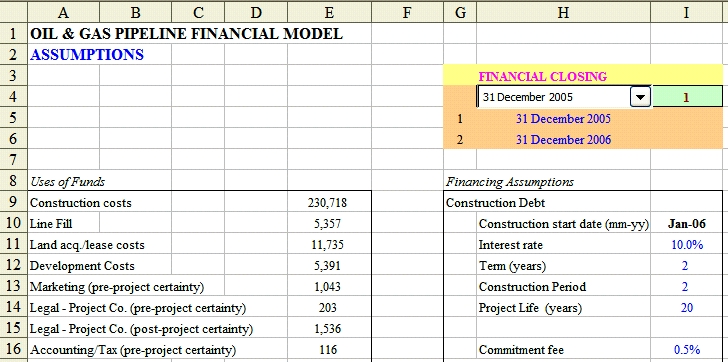The height and width of the screenshot is (362, 728).
Task: Select row 16 header
Action: 13,349
